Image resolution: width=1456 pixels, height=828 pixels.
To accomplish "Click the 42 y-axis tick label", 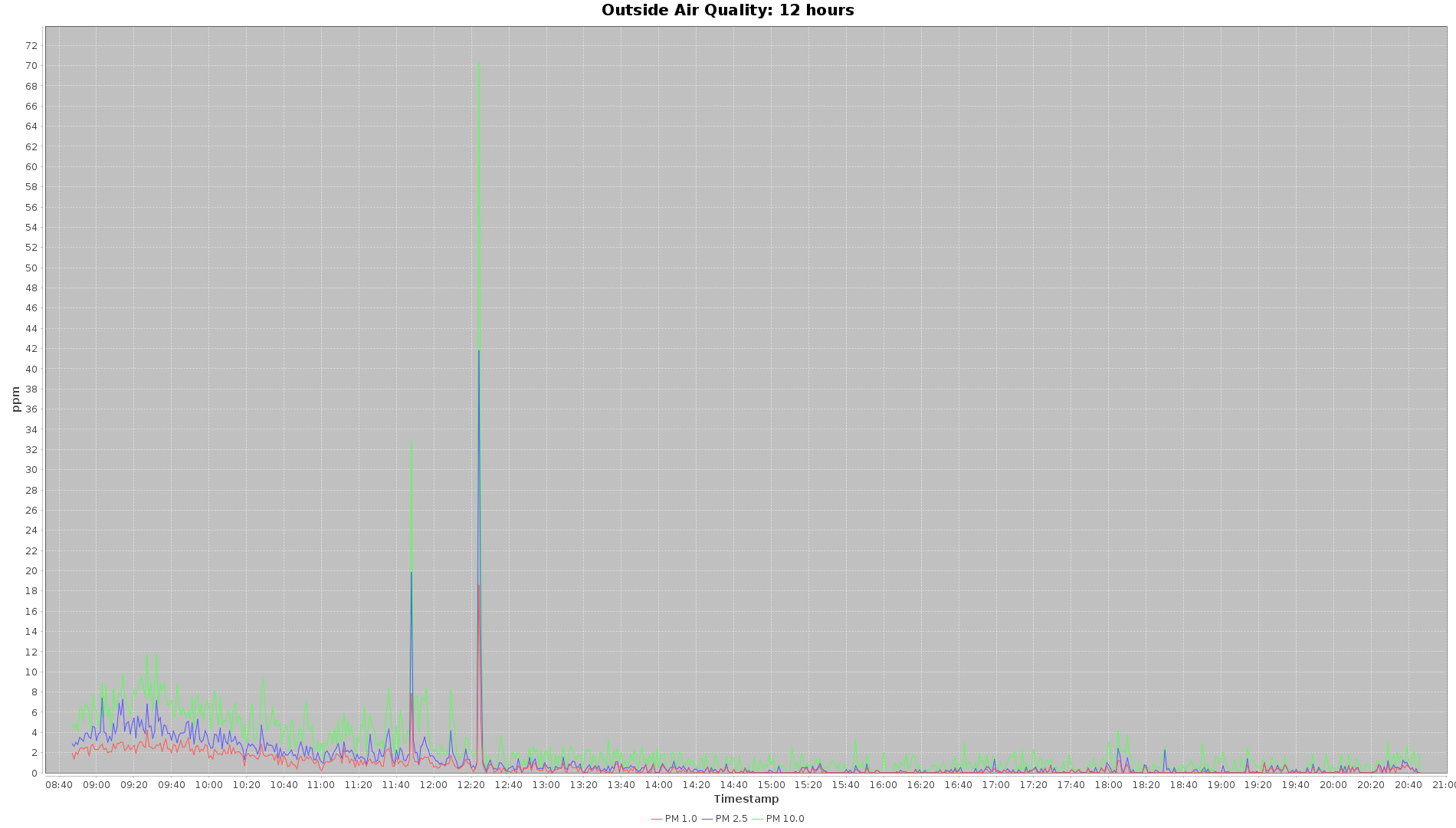I will pos(31,349).
